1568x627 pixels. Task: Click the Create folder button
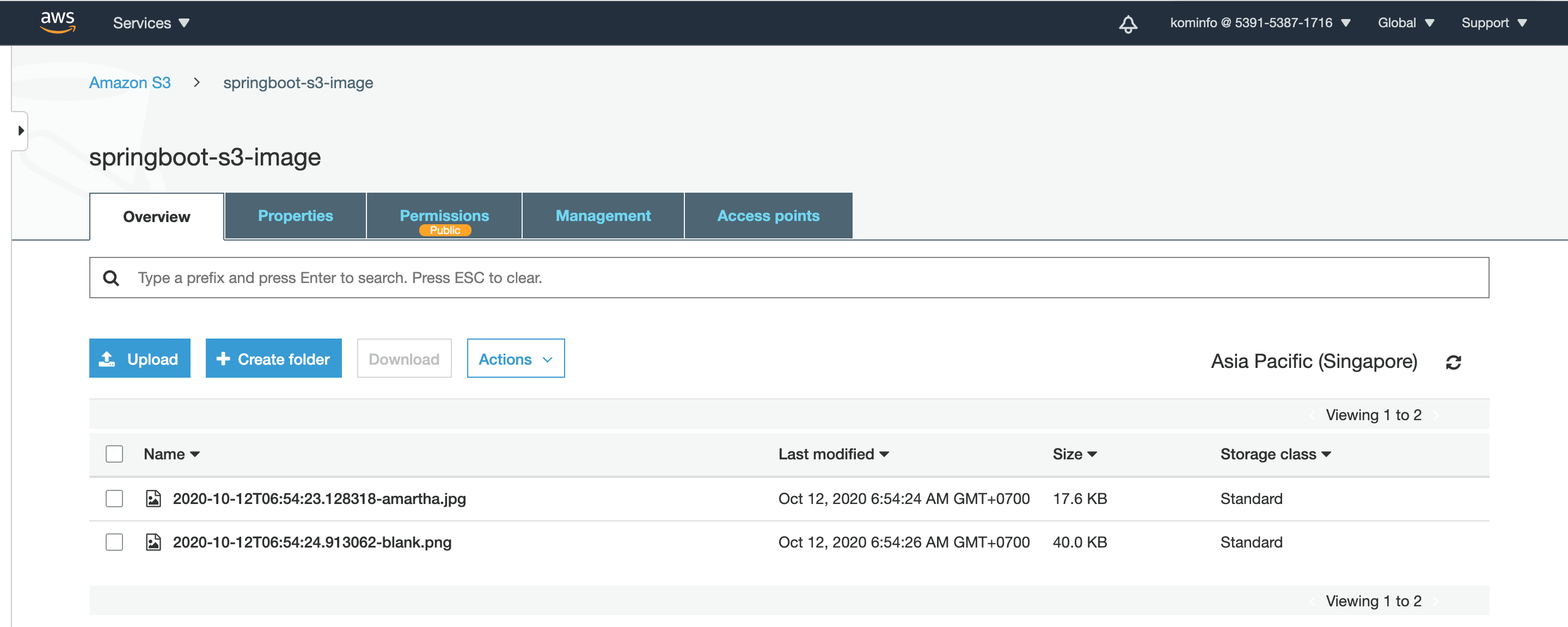pos(273,359)
